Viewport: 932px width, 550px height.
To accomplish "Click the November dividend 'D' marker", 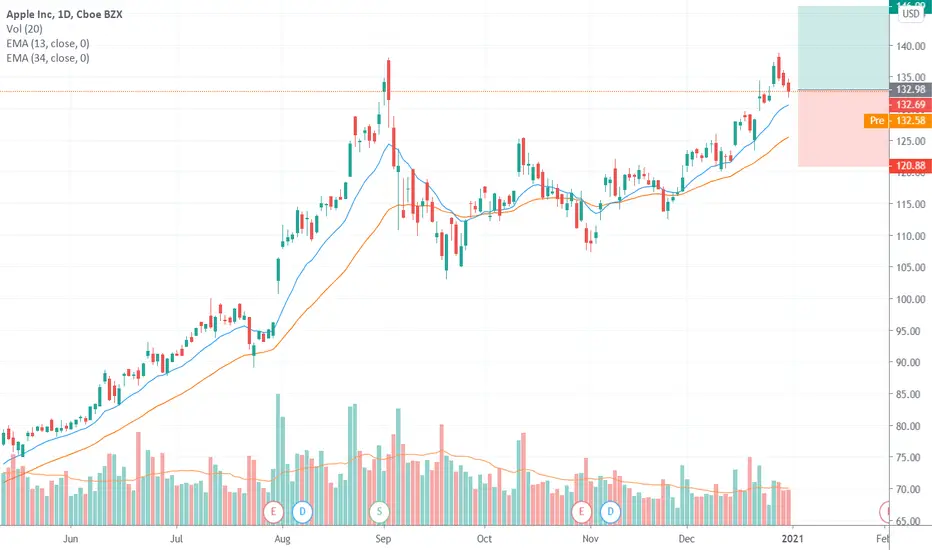I will (610, 511).
